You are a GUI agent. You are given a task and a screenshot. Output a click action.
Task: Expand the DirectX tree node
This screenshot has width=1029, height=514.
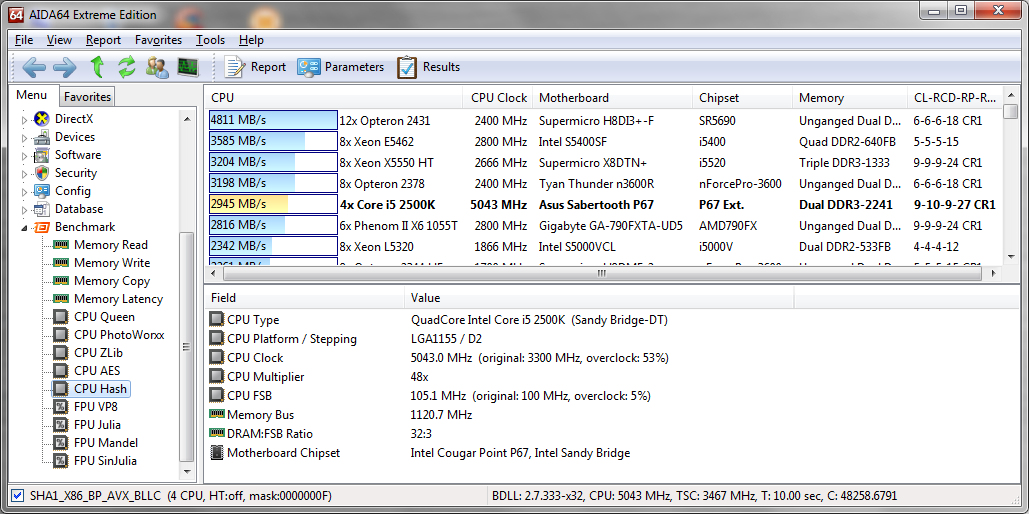pyautogui.click(x=25, y=119)
